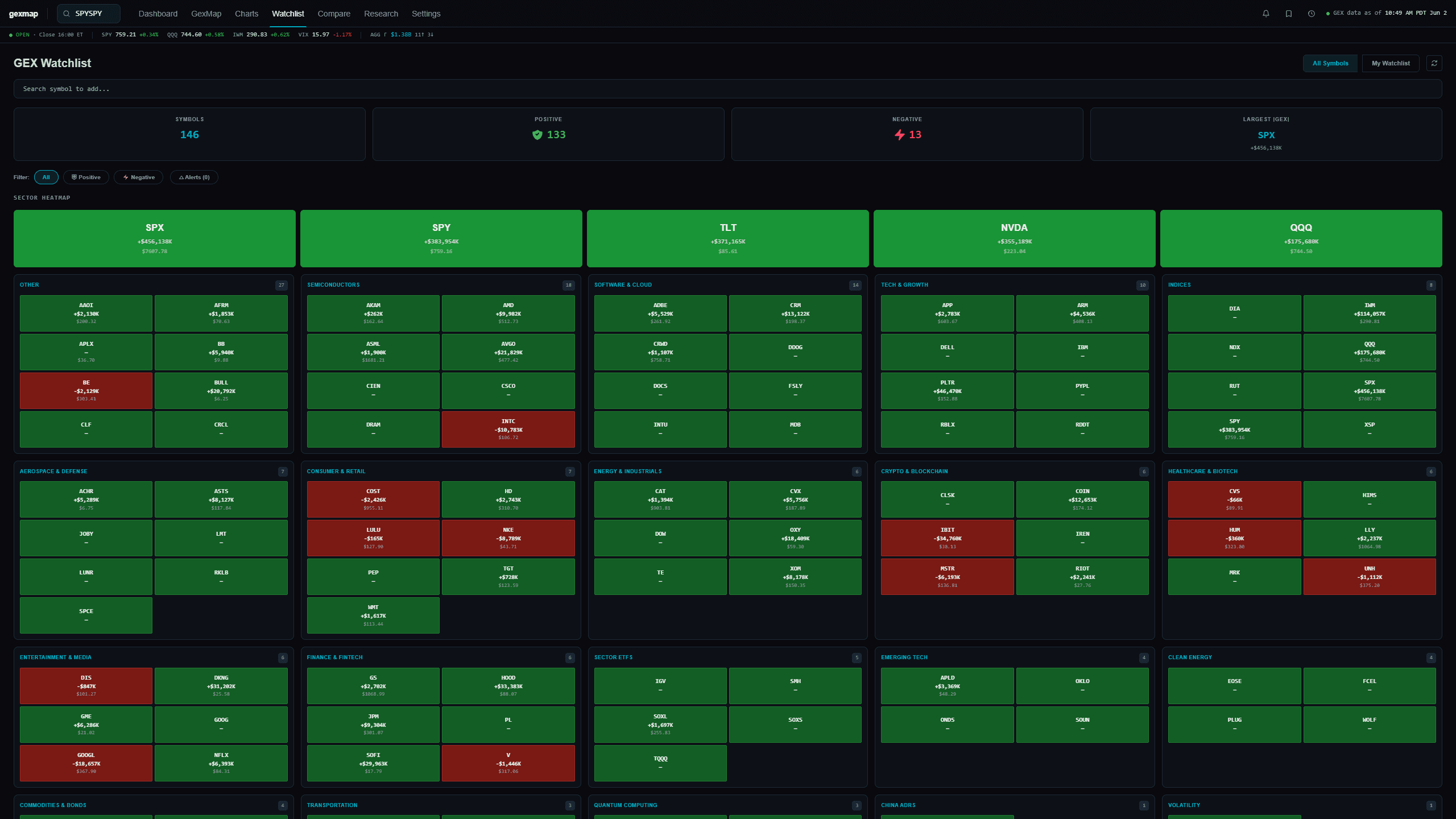Switch to My Watchlist view
Screen dimensions: 1456x819
(1391, 63)
